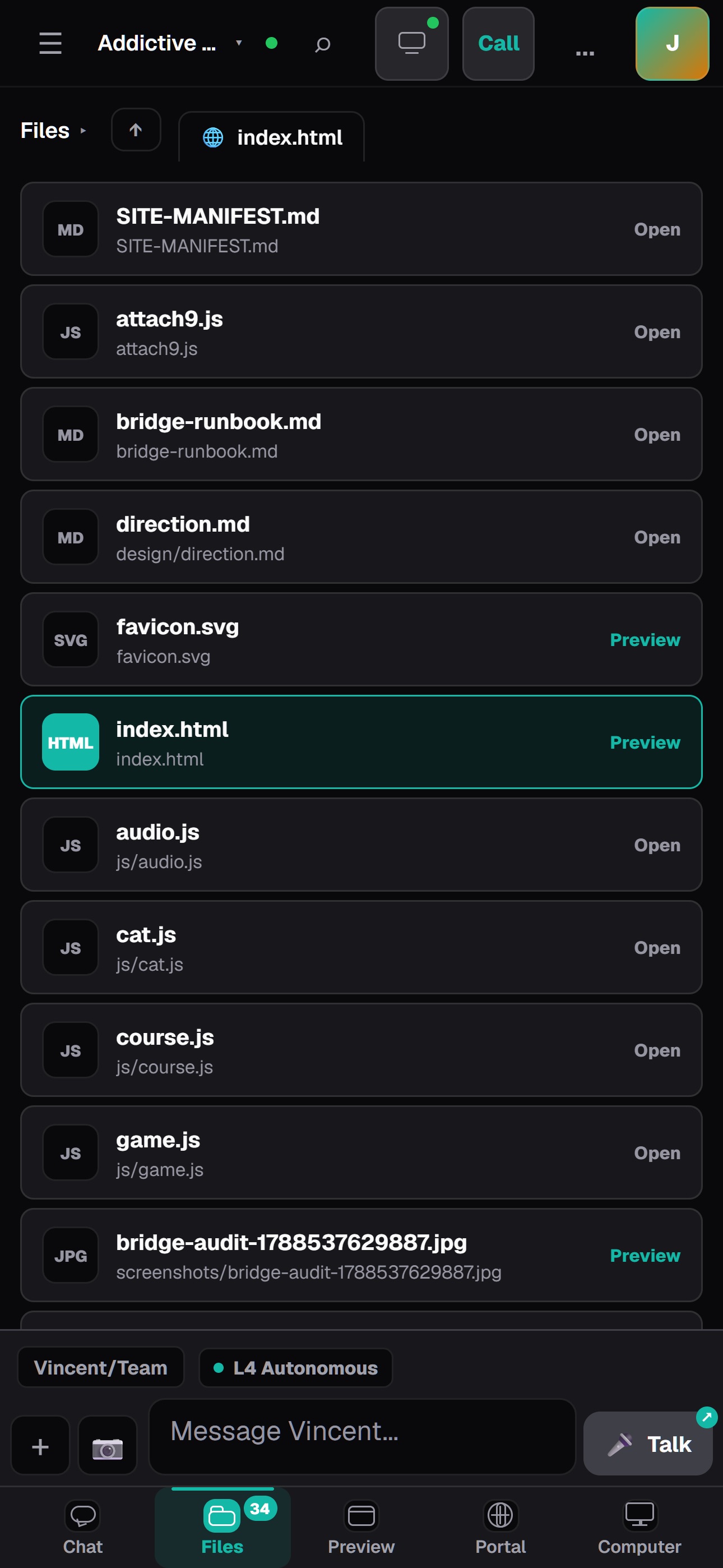Open the J user avatar

pyautogui.click(x=672, y=44)
